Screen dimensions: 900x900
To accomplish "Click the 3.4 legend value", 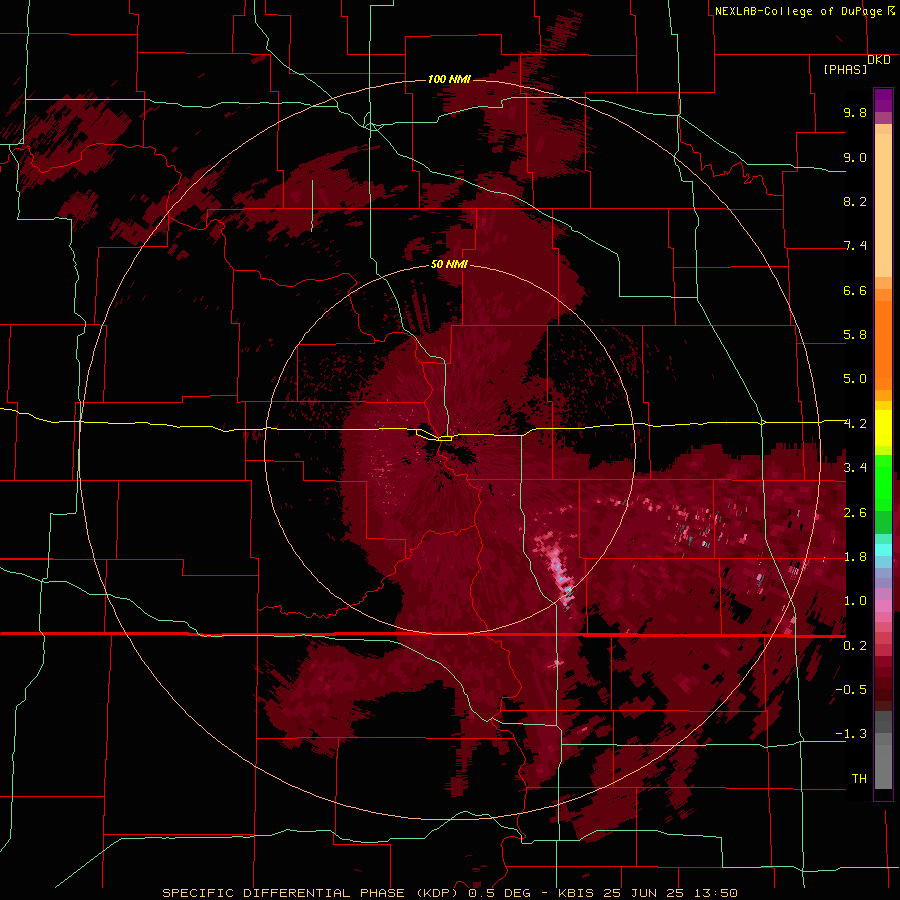I will [855, 468].
